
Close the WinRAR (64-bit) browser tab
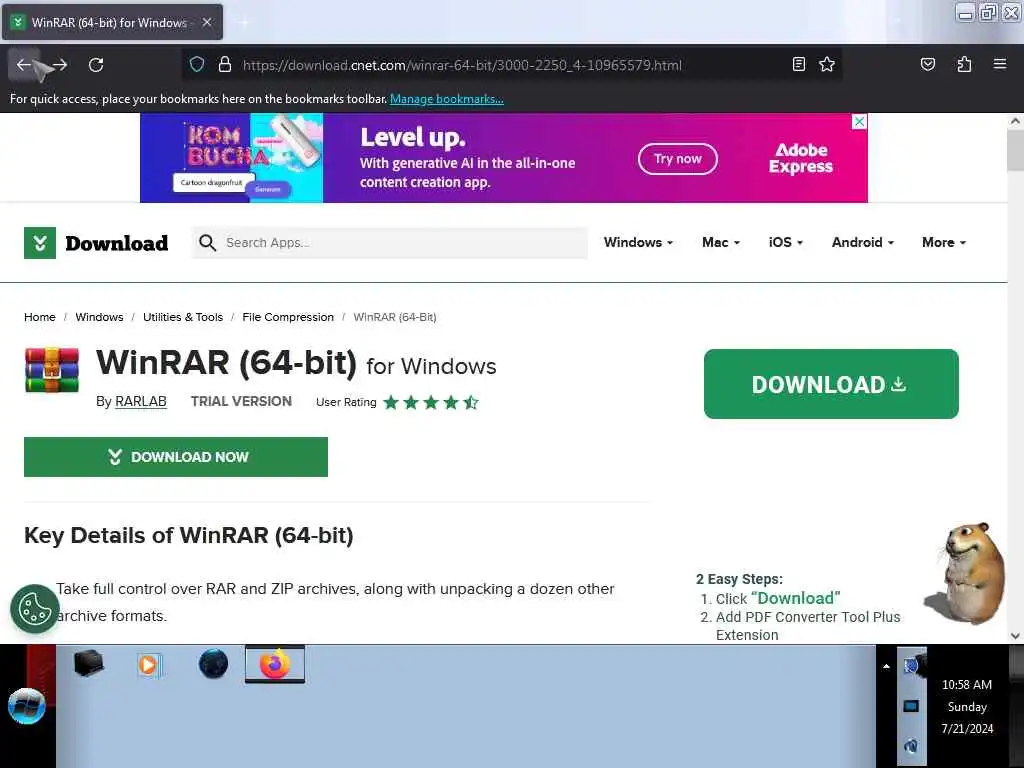(x=206, y=22)
